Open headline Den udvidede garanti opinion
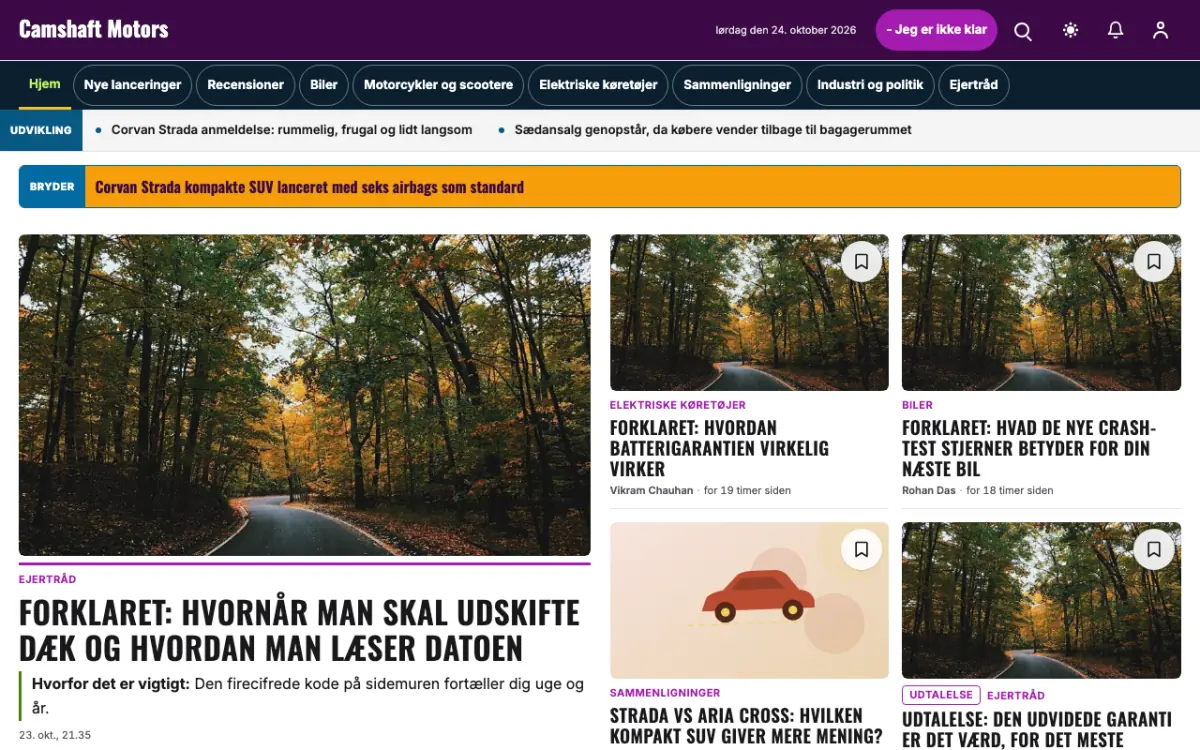 [1037, 729]
